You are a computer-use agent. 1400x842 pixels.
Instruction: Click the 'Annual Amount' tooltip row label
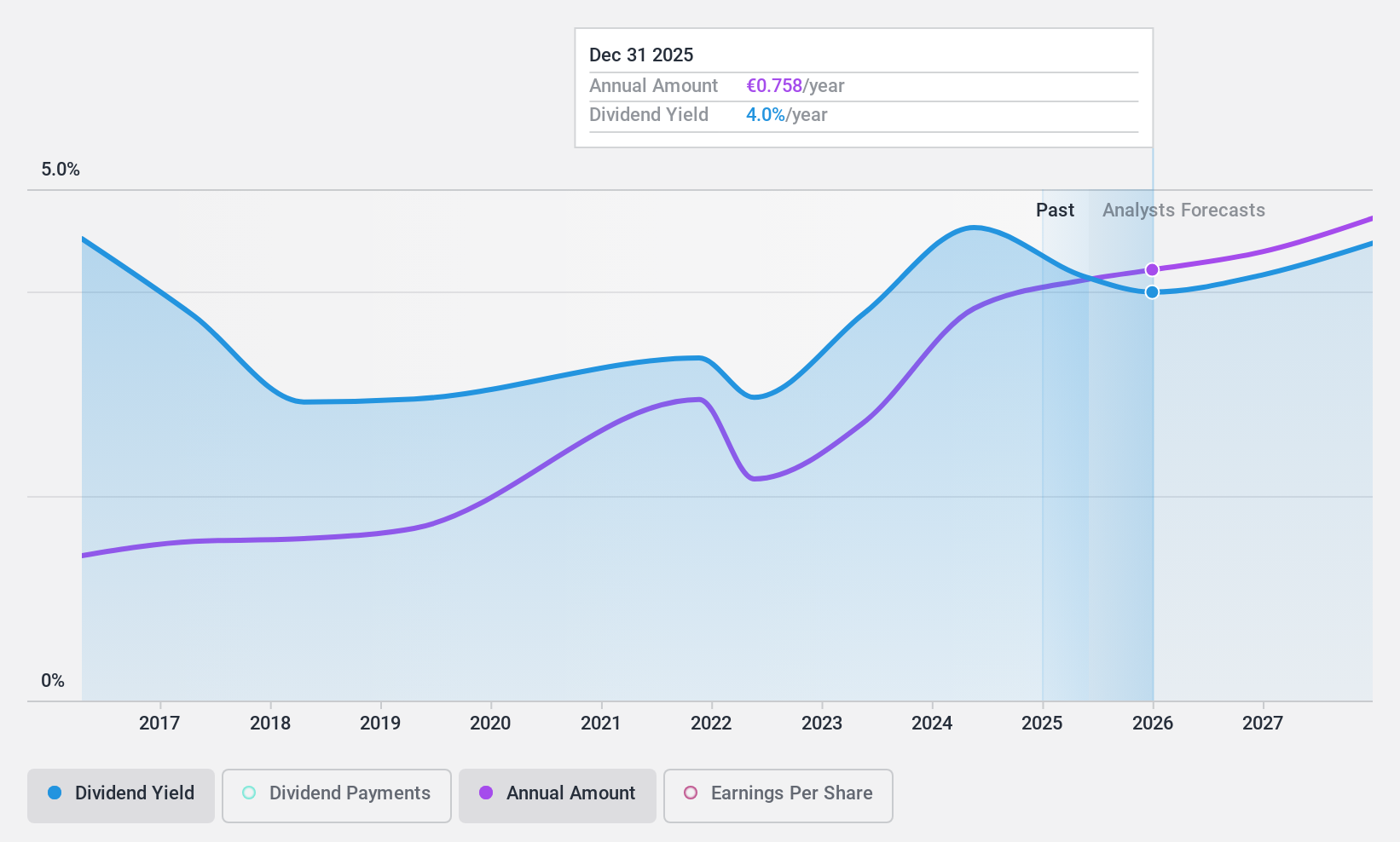653,86
